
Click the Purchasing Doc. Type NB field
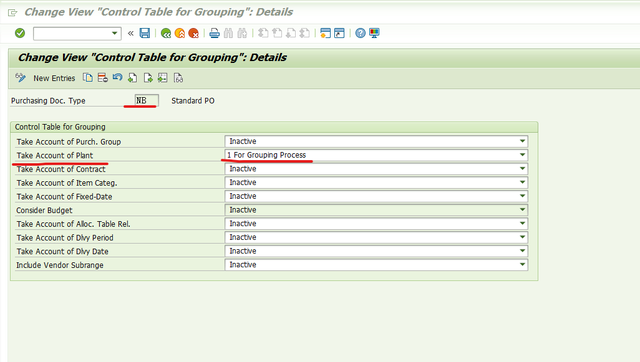(147, 100)
